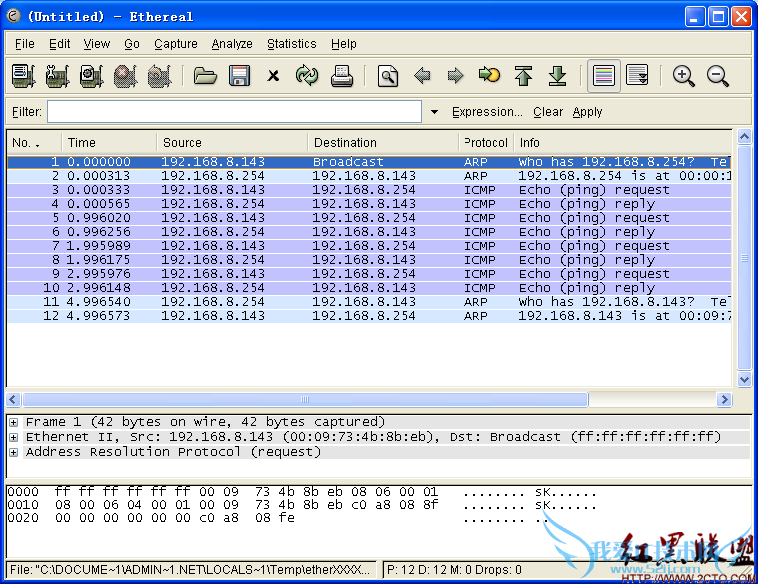Expand the Ethernet II details
This screenshot has height=584, width=758.
point(14,437)
